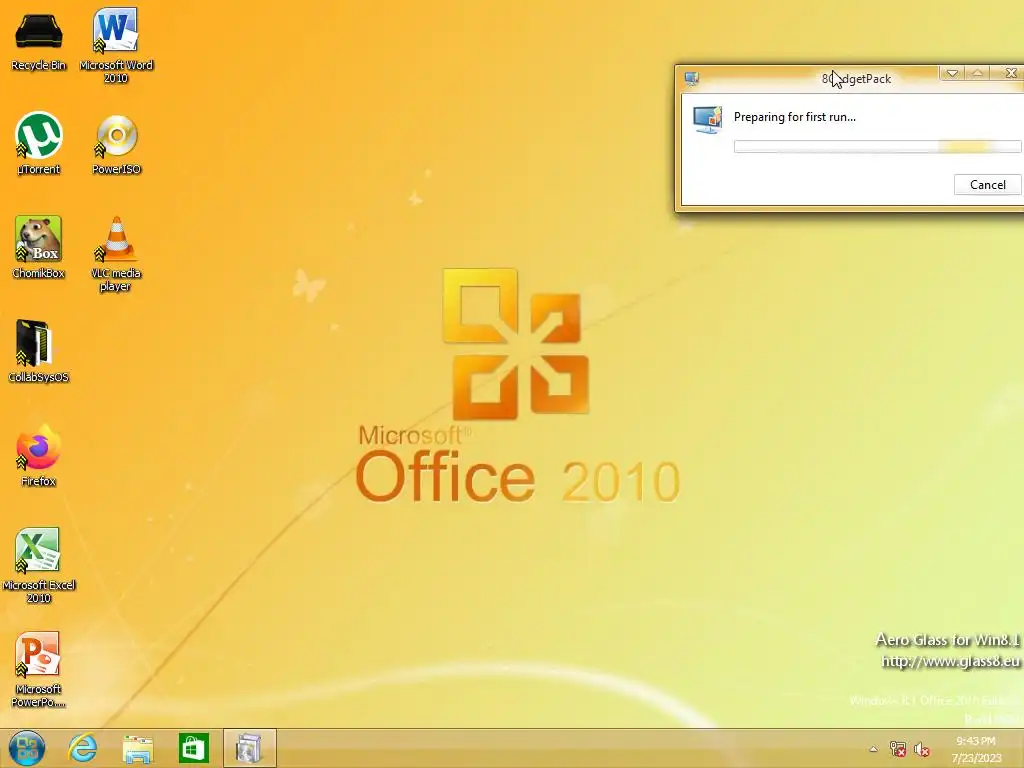Launch Internet Explorer from taskbar
The image size is (1024, 768).
(x=83, y=748)
